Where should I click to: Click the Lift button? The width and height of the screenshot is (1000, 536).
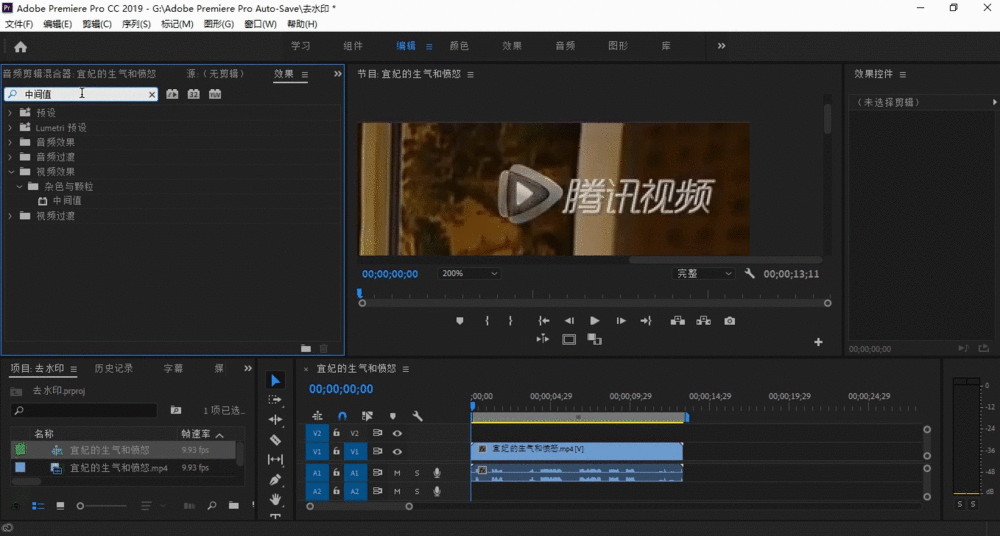point(677,321)
